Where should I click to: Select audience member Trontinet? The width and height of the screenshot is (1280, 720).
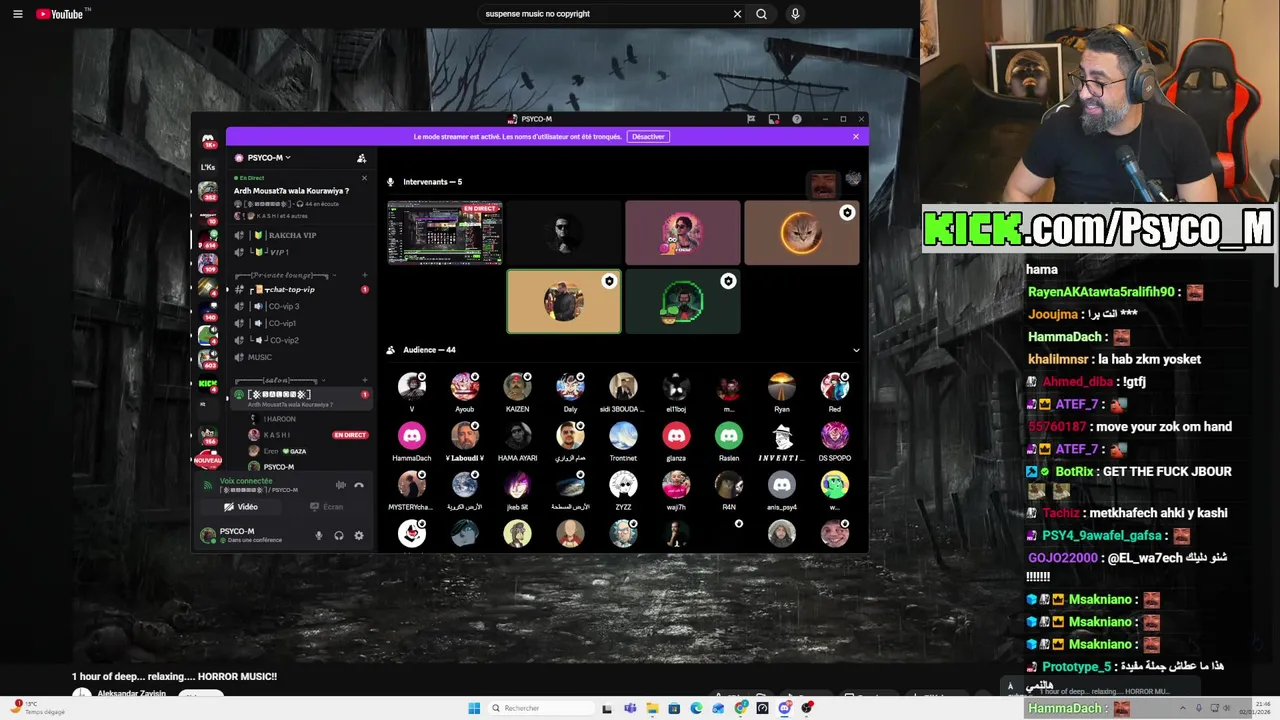click(623, 440)
